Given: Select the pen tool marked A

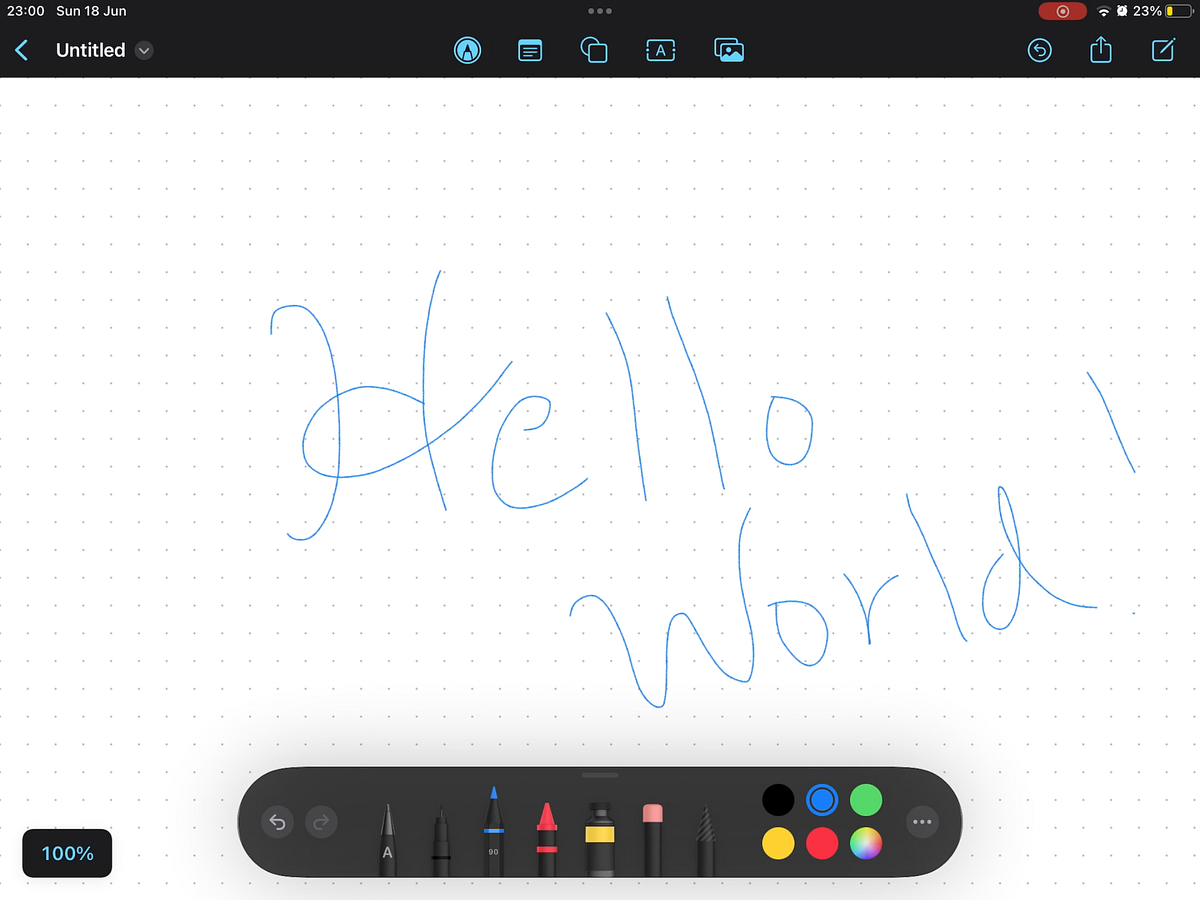Looking at the screenshot, I should (x=387, y=840).
